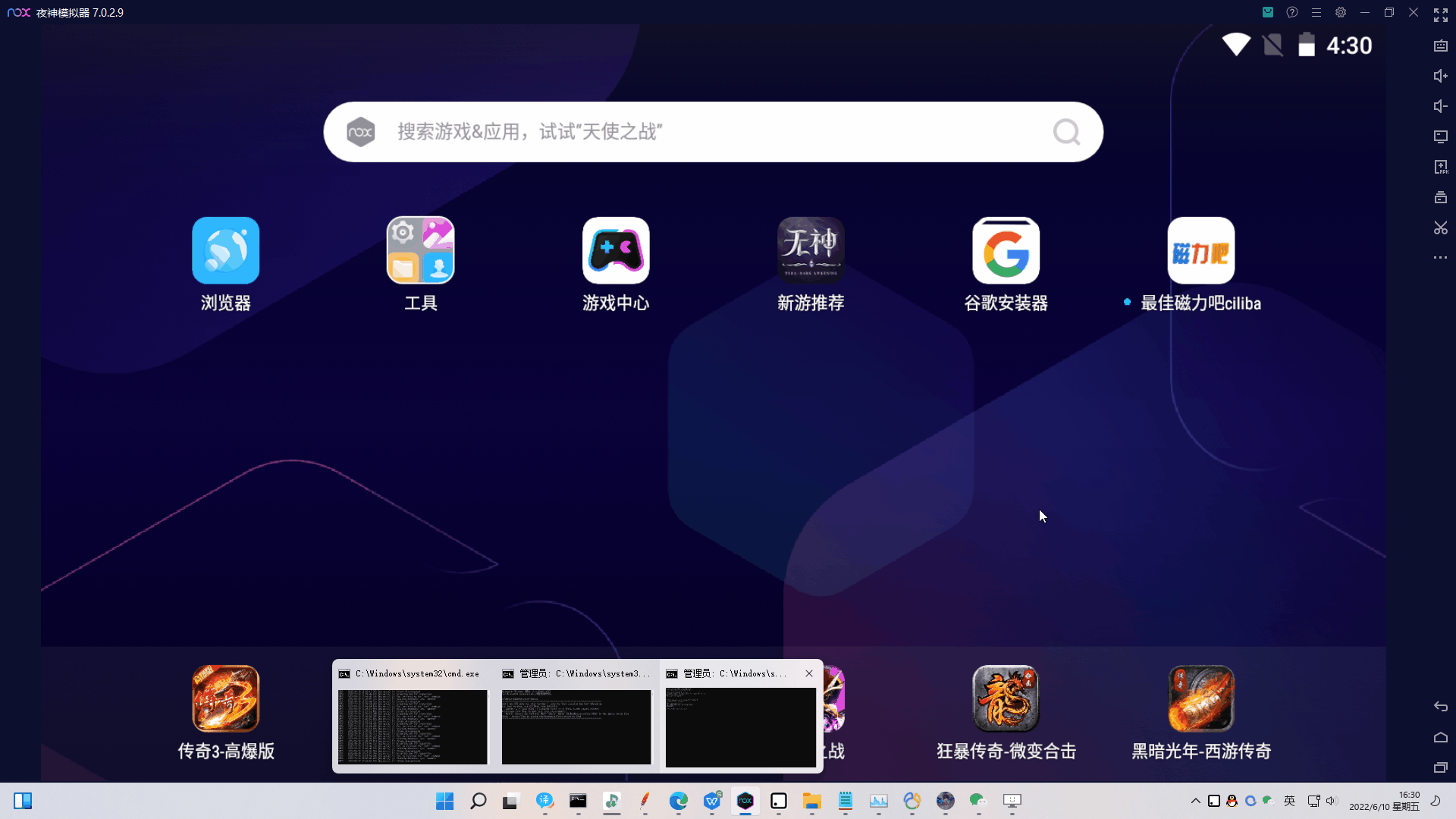Open 谷歌安装器 Google installer app
1456x819 pixels.
tap(1006, 251)
